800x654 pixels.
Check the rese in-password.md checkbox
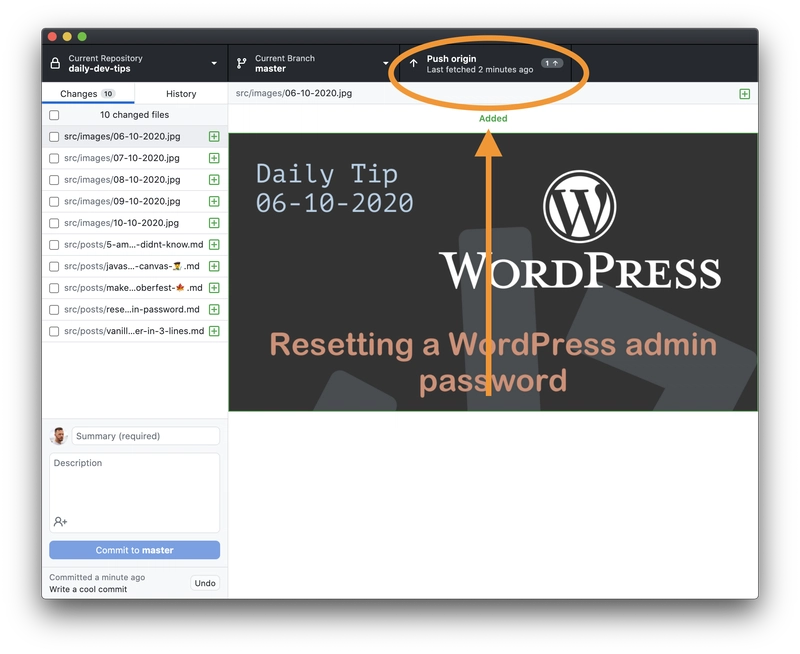(x=54, y=310)
